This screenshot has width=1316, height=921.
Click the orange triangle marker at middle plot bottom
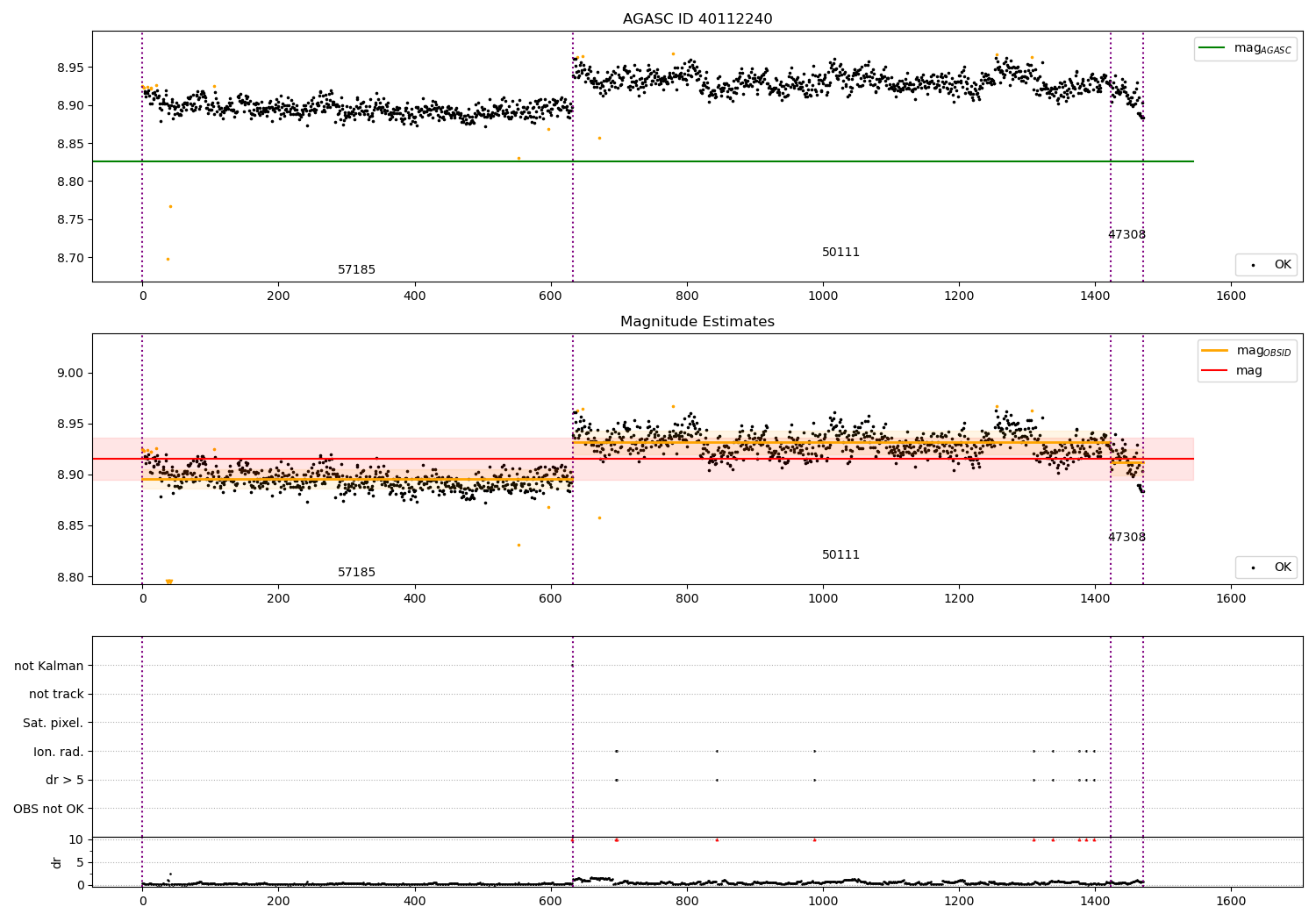coord(168,582)
